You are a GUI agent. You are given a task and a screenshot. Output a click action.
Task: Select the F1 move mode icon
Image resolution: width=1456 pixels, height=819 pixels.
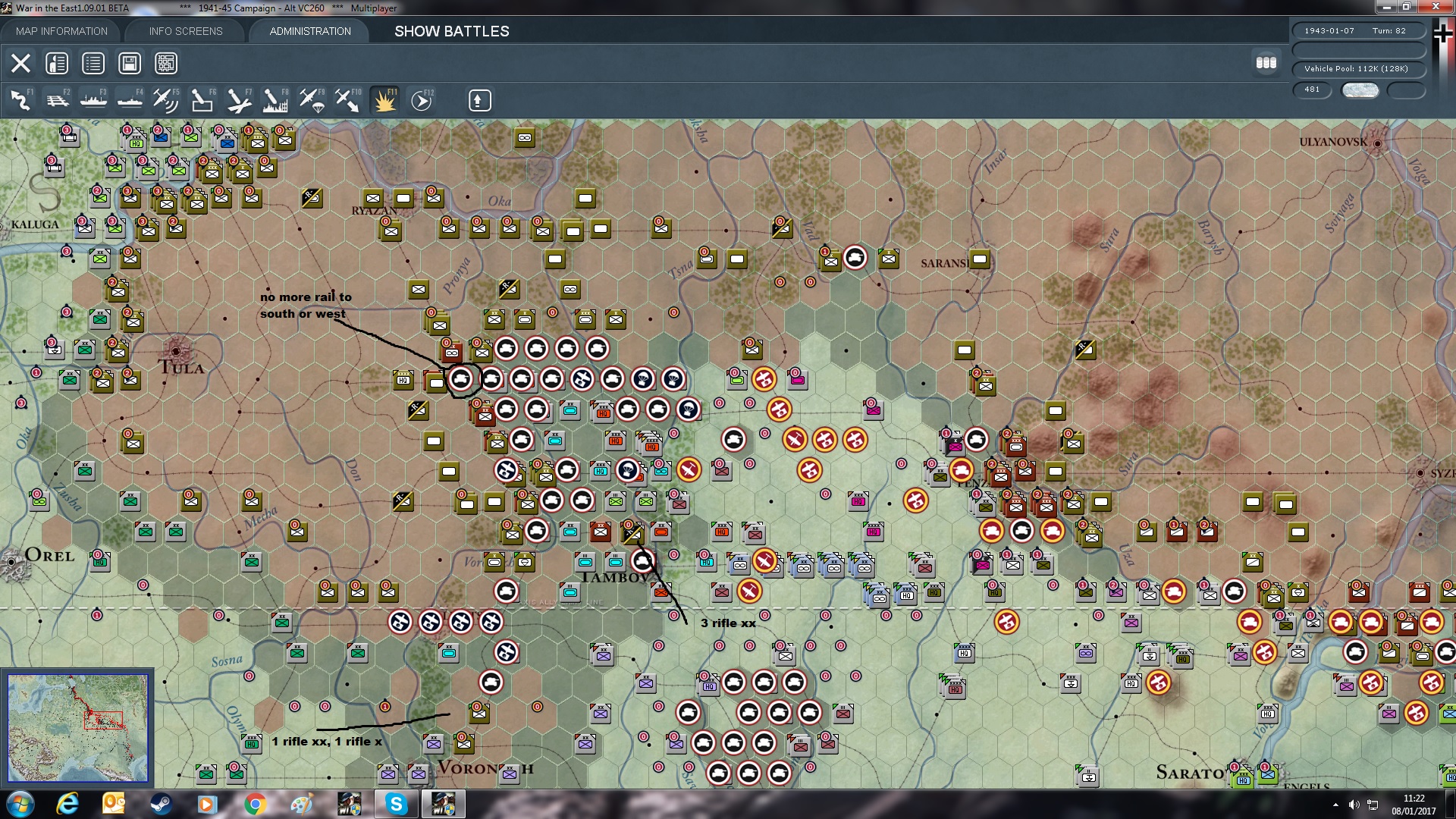[20, 100]
